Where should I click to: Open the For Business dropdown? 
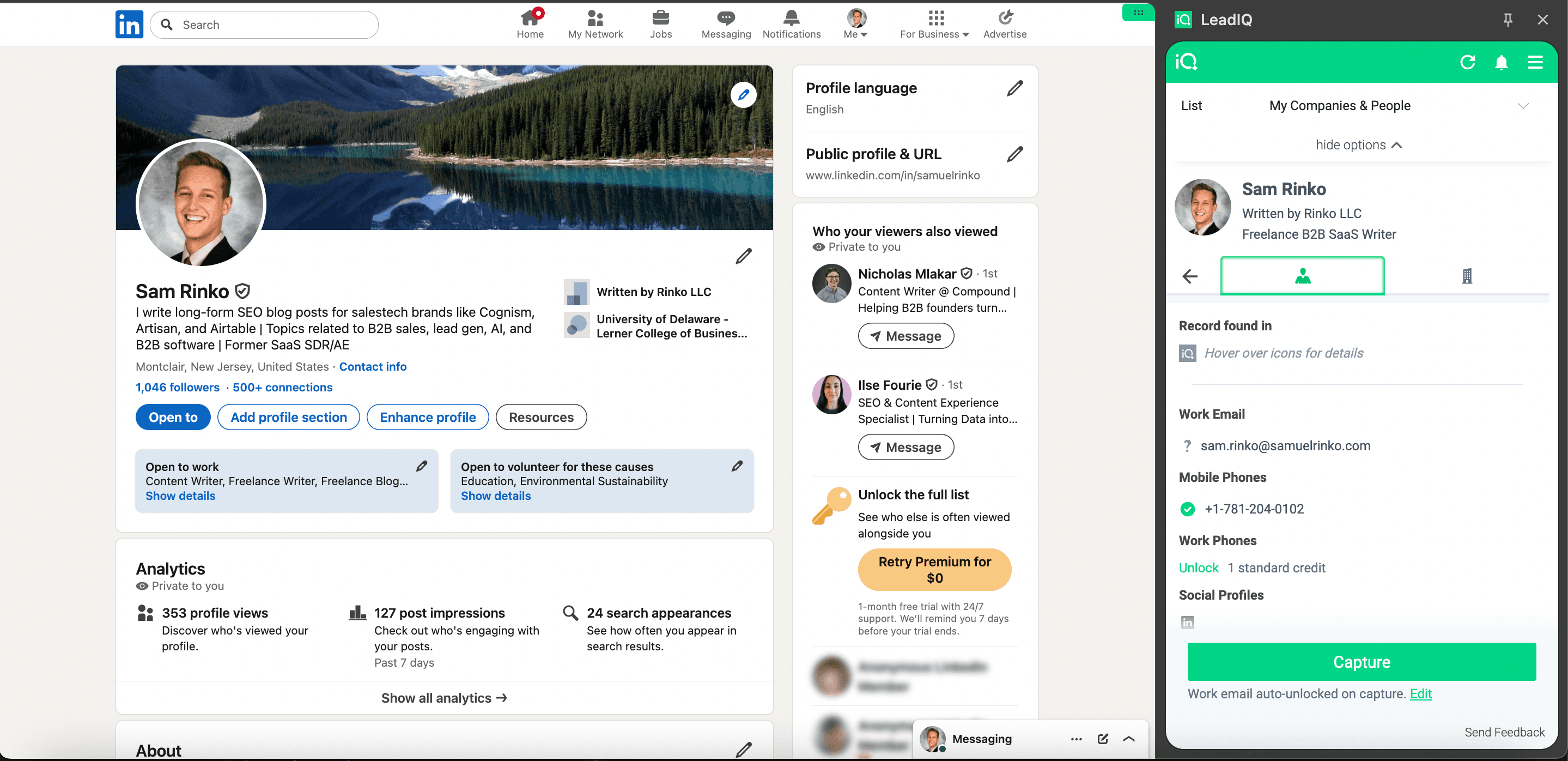tap(934, 23)
